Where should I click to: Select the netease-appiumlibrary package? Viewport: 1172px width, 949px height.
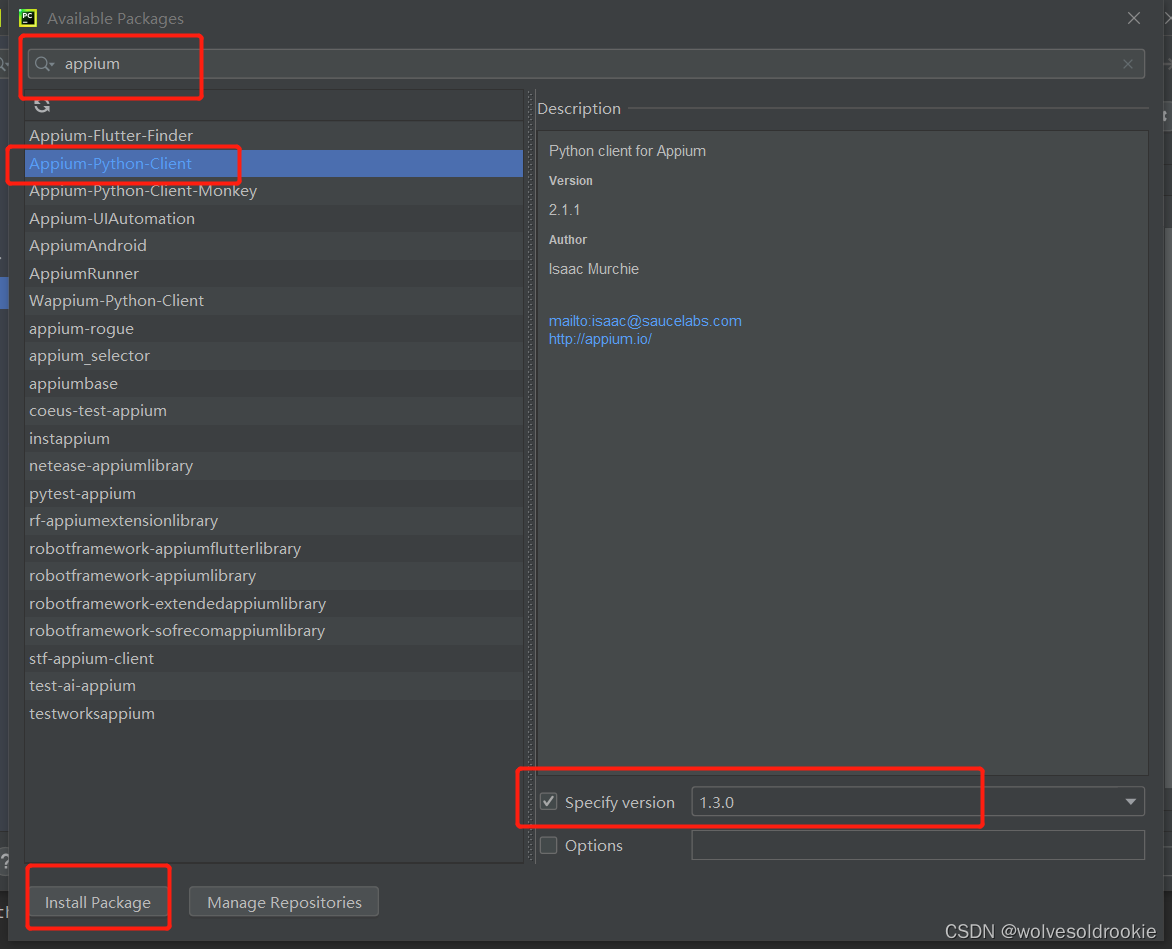point(274,466)
